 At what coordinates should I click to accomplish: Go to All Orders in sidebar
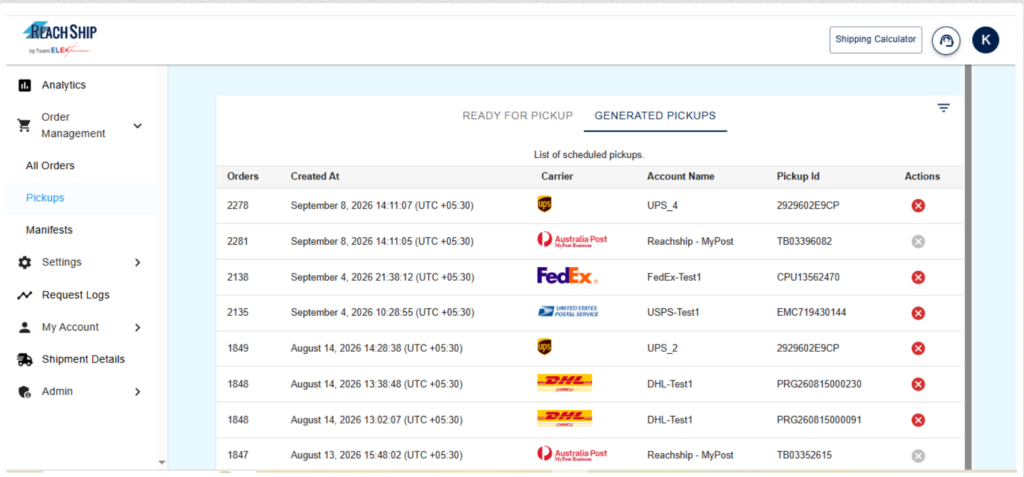coord(50,166)
